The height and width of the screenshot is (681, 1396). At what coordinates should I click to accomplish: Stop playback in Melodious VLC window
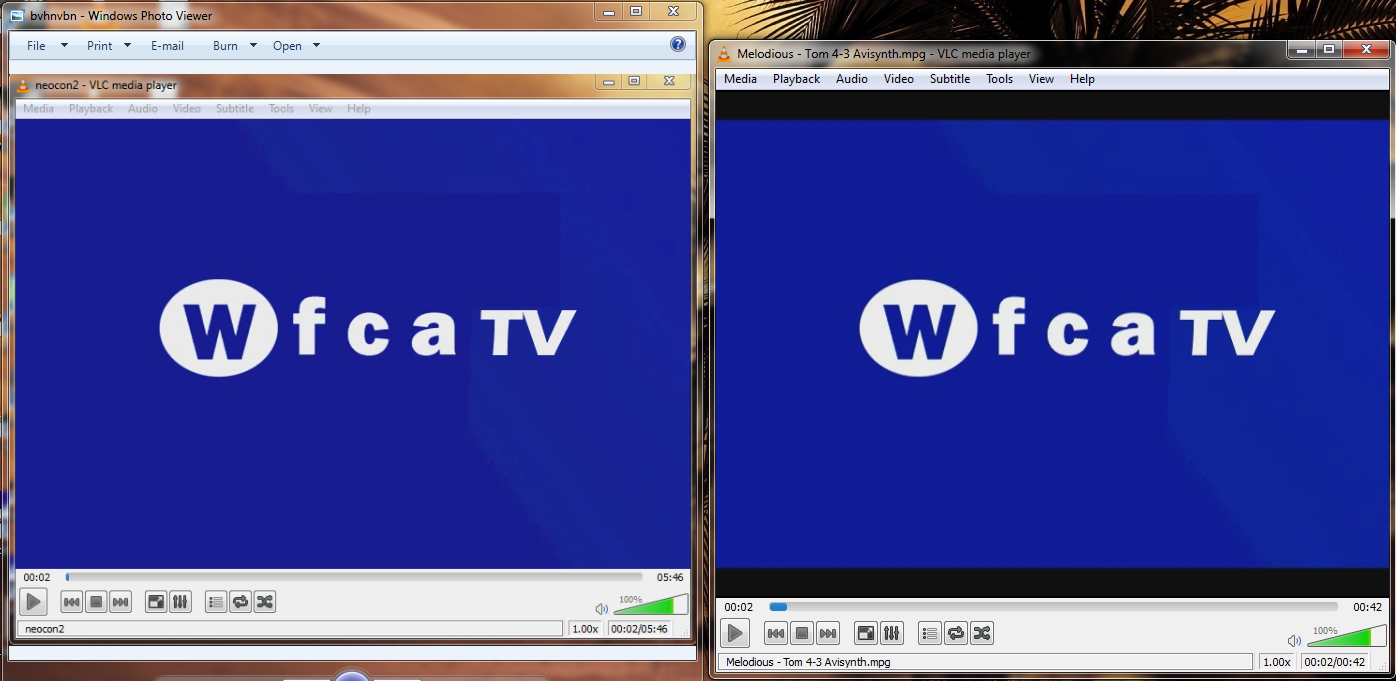coord(802,633)
